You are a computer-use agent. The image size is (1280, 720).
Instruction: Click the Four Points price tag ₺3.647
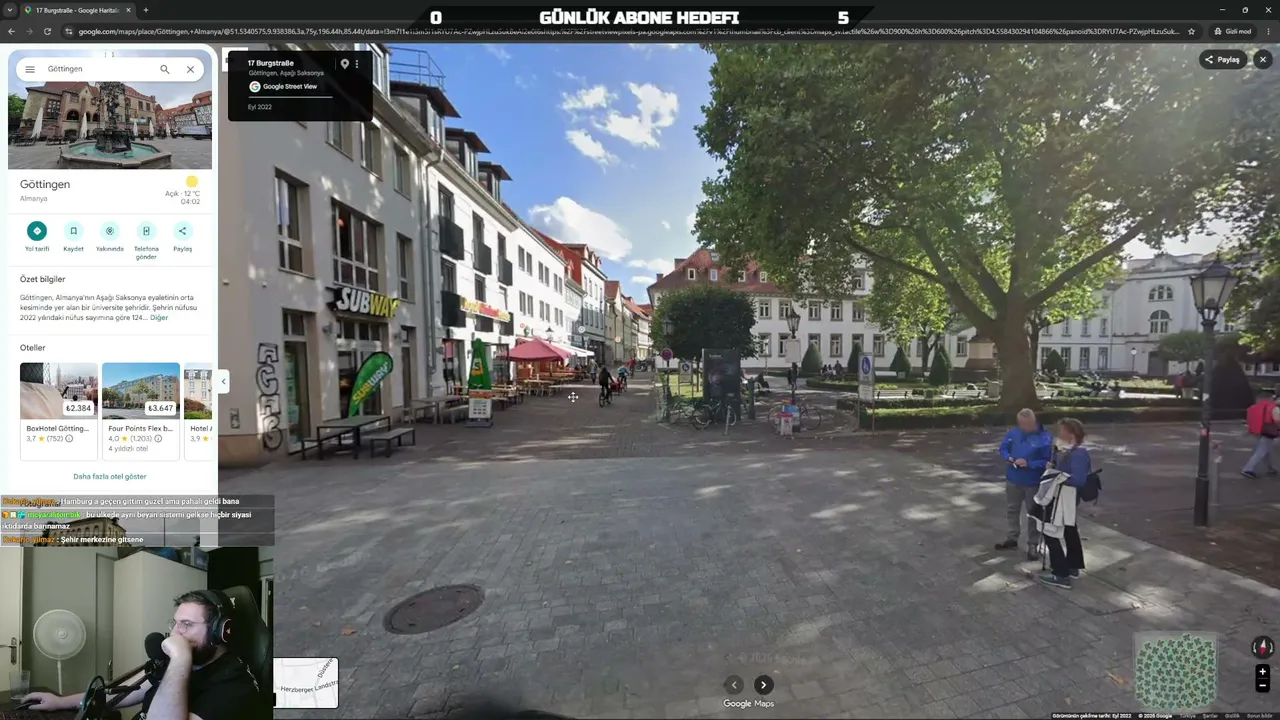pos(160,408)
